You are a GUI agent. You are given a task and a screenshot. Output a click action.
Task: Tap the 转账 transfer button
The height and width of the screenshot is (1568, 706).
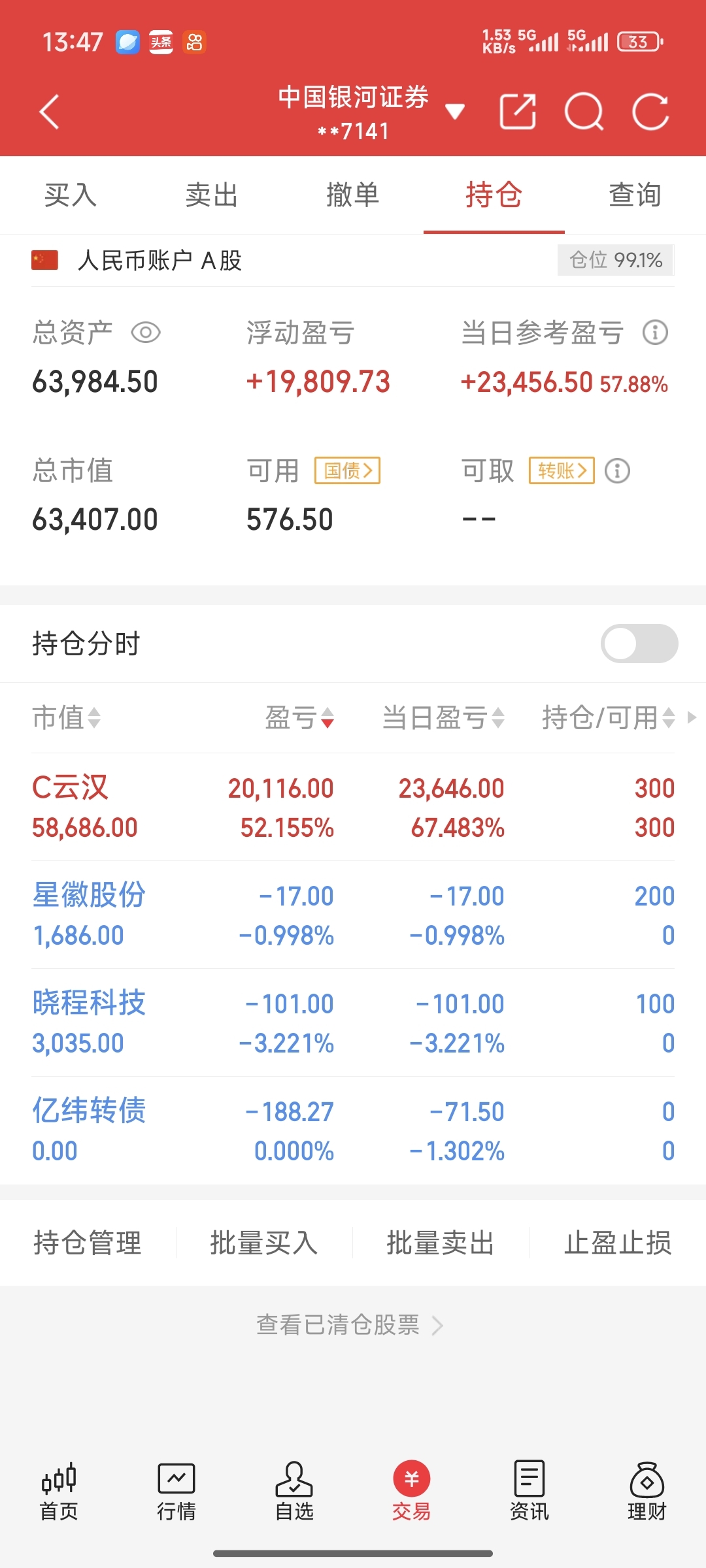pyautogui.click(x=562, y=470)
